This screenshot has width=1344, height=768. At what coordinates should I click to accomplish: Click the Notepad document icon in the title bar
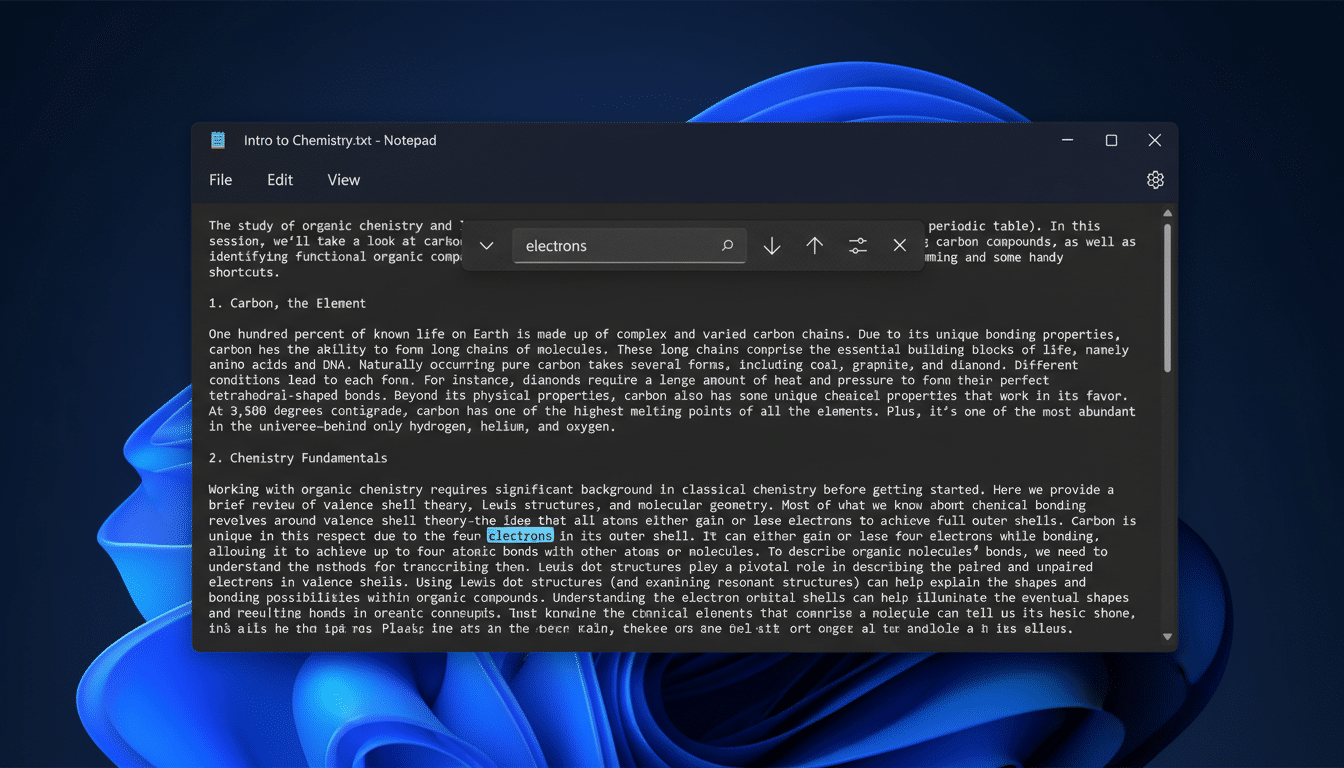click(x=218, y=140)
